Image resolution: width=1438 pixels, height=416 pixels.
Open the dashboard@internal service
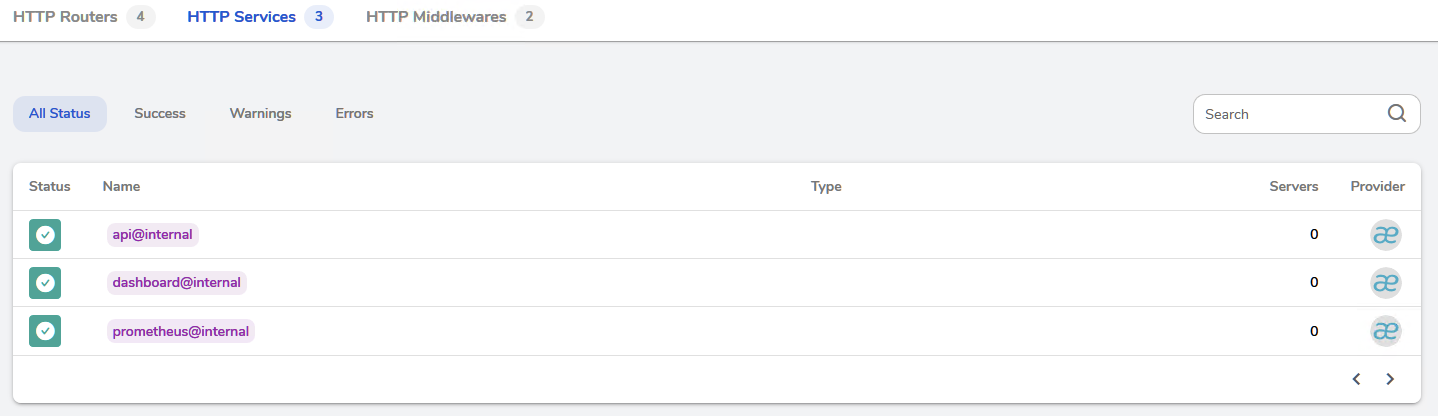tap(177, 283)
